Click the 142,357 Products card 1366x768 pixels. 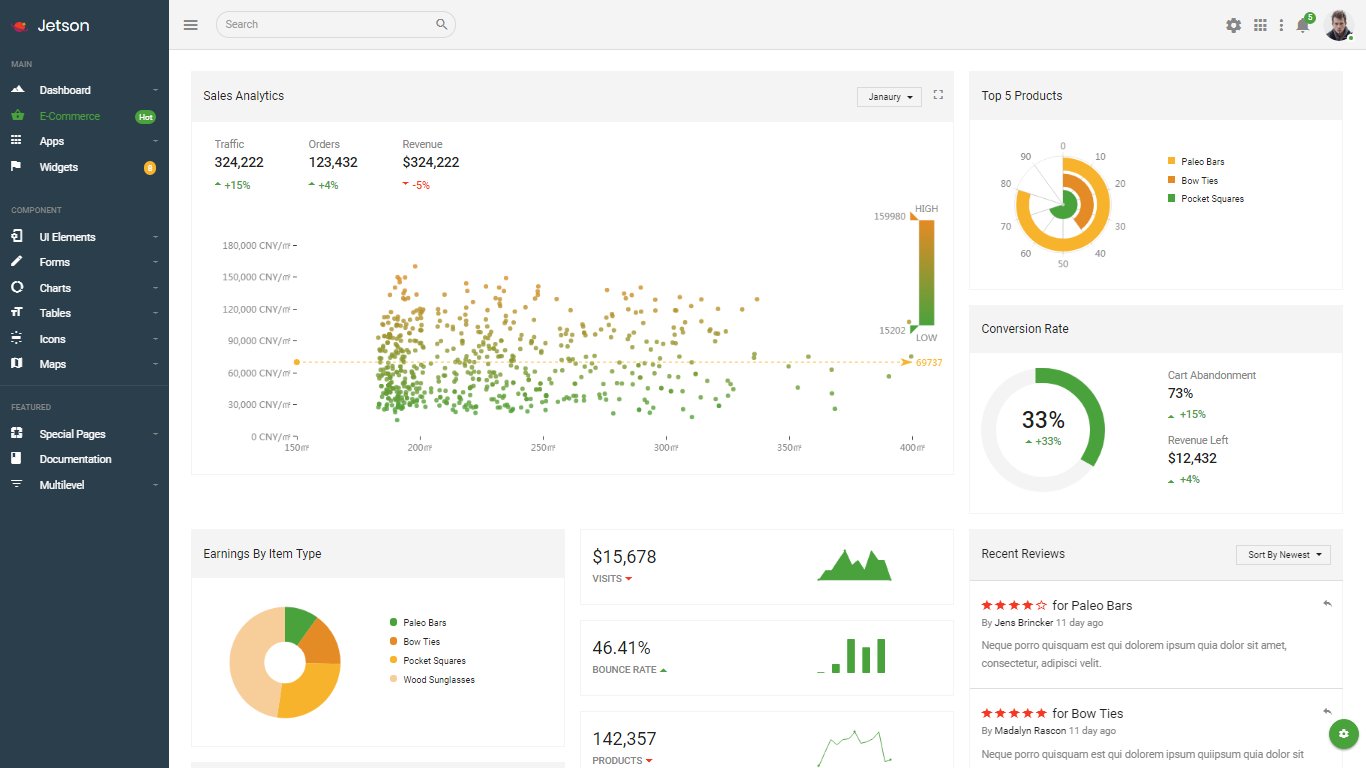click(767, 740)
